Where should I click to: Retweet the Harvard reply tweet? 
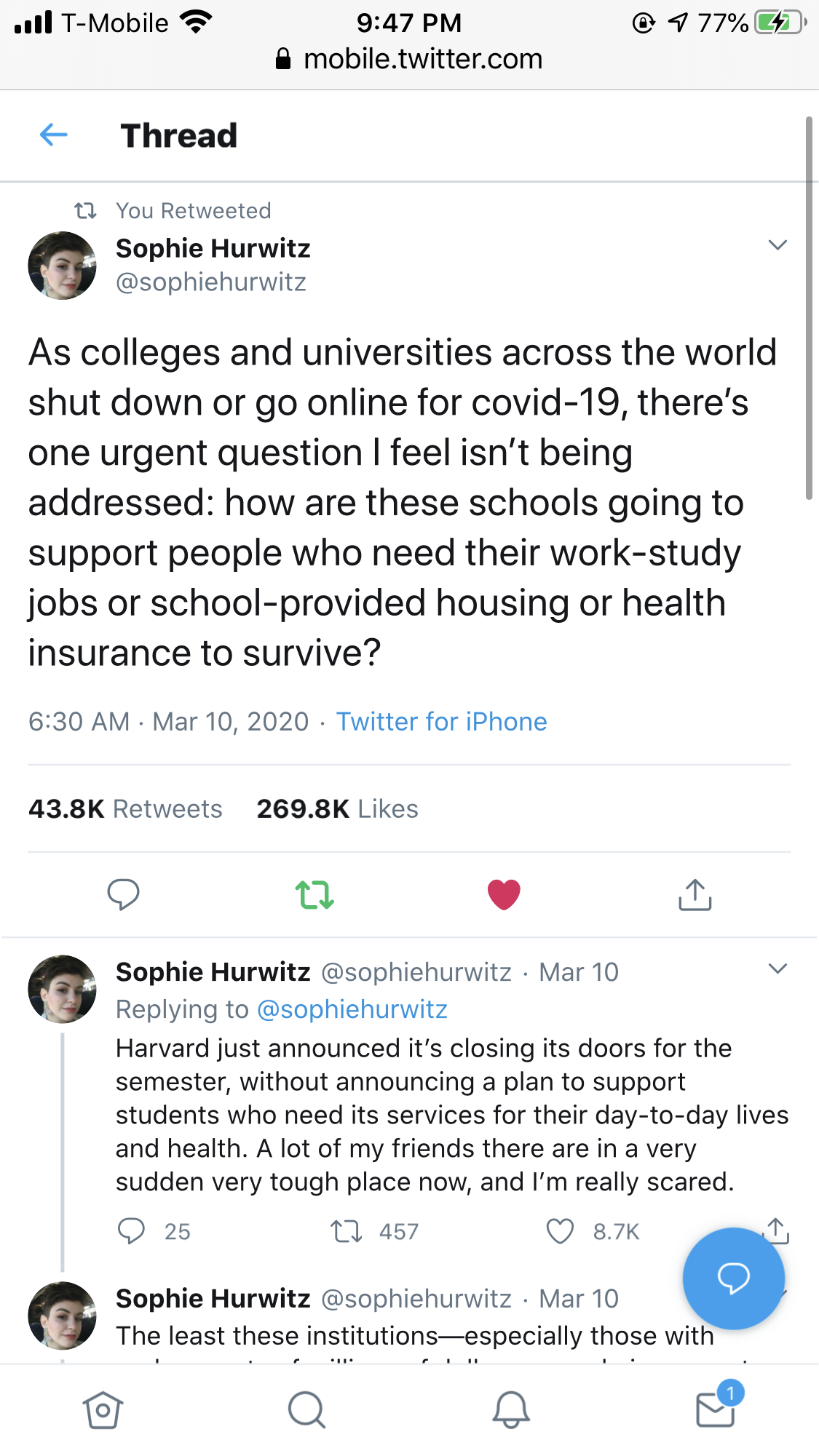(347, 1231)
